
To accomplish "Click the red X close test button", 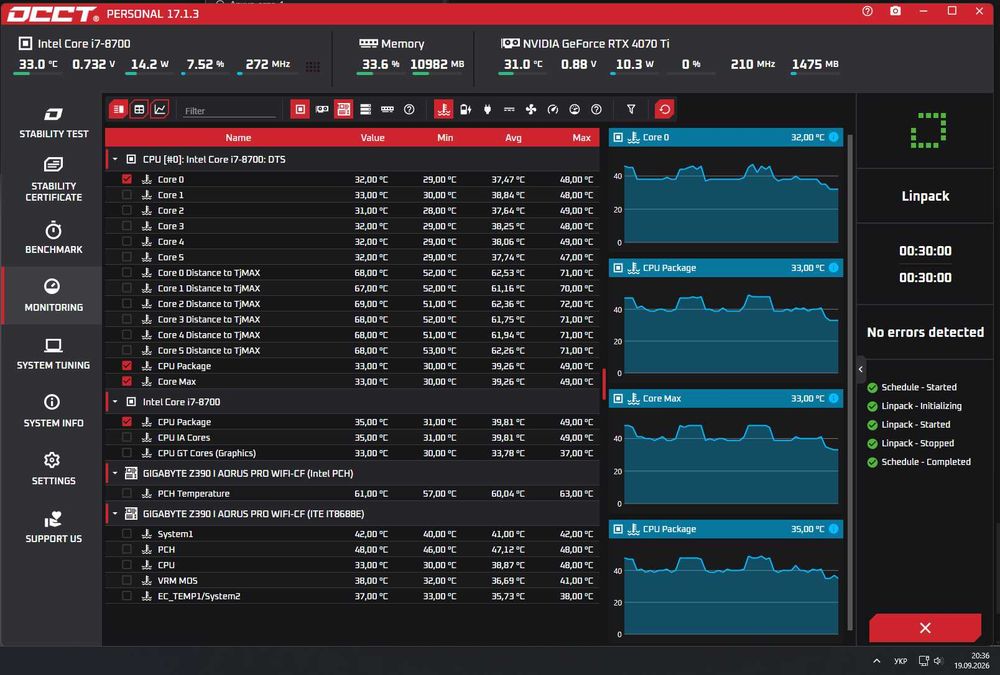I will (x=925, y=628).
